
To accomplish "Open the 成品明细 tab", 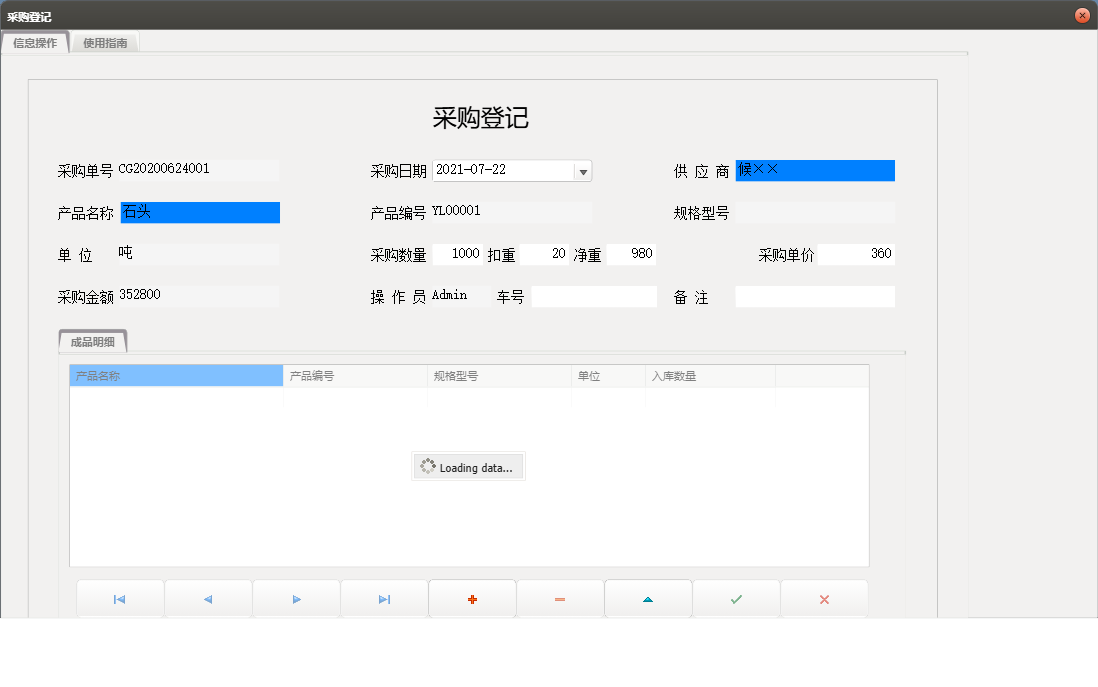I will tap(93, 341).
